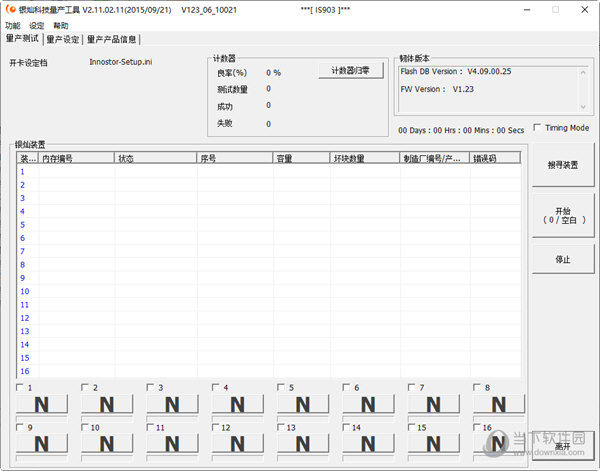Click the orange application logo icon
The width and height of the screenshot is (600, 471).
11,9
